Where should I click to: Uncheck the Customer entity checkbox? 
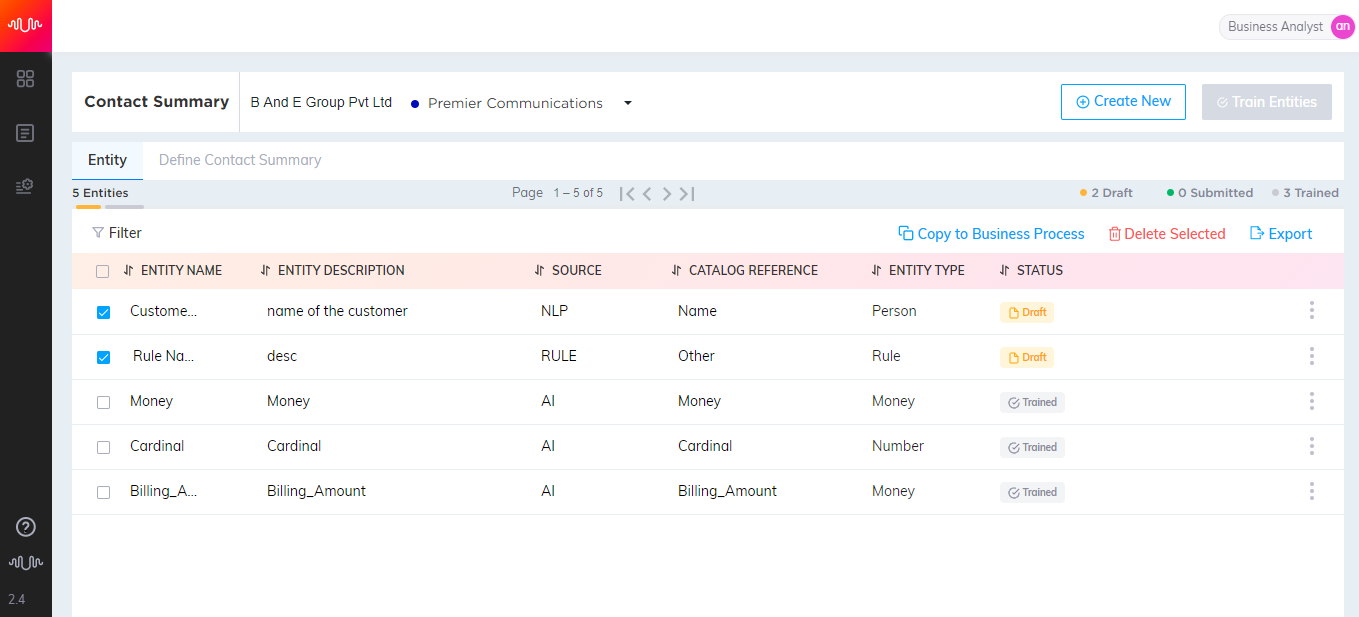pos(103,312)
